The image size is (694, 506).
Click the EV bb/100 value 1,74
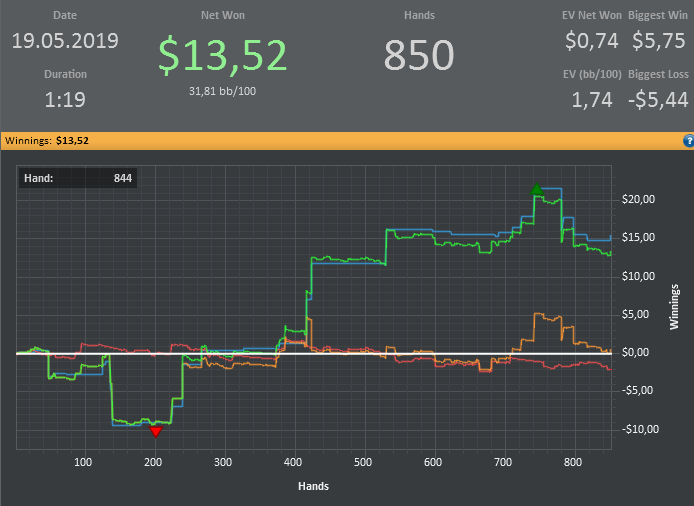tap(592, 100)
